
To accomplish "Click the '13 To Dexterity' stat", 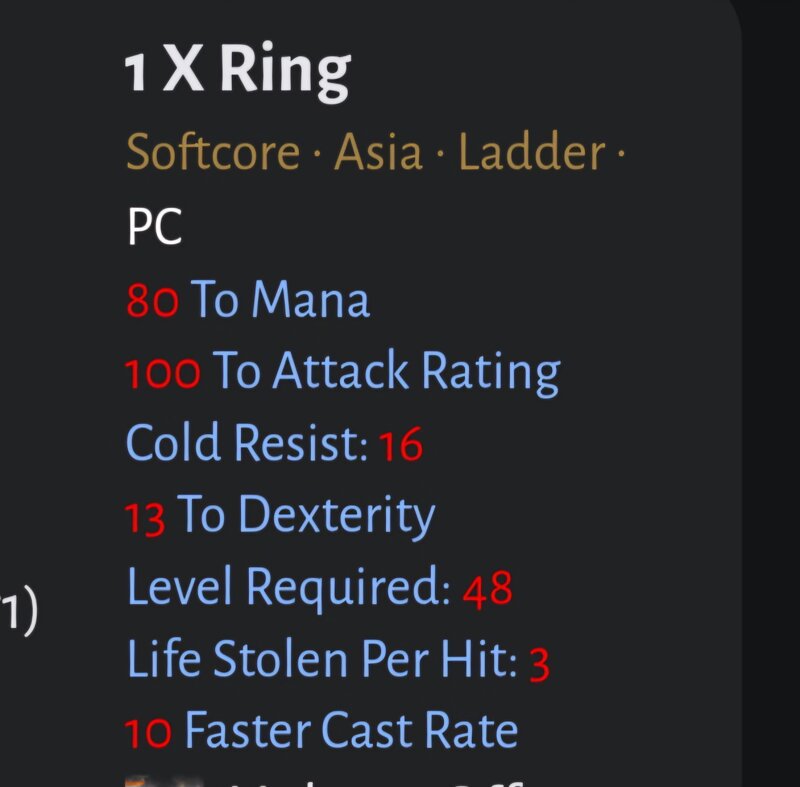I will (280, 516).
